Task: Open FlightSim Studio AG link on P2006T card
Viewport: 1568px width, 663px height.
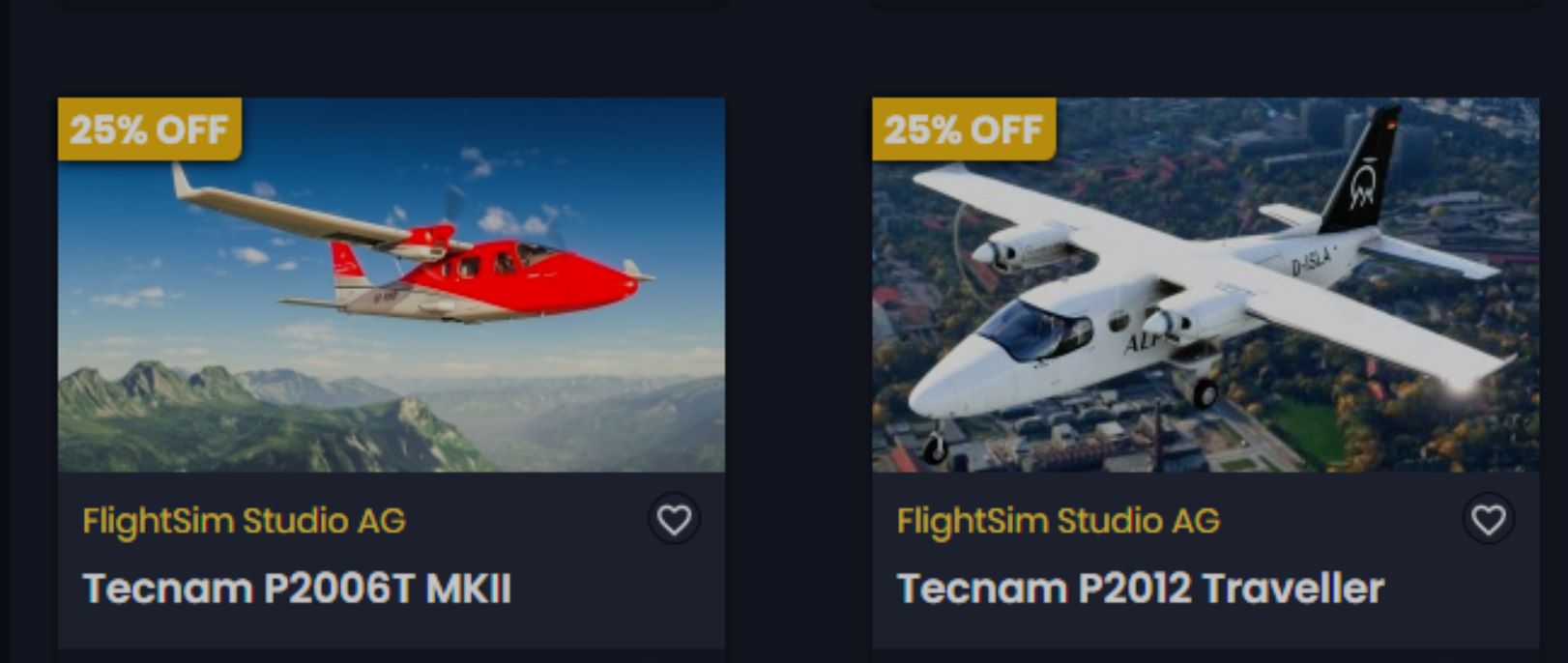Action: click(x=244, y=521)
